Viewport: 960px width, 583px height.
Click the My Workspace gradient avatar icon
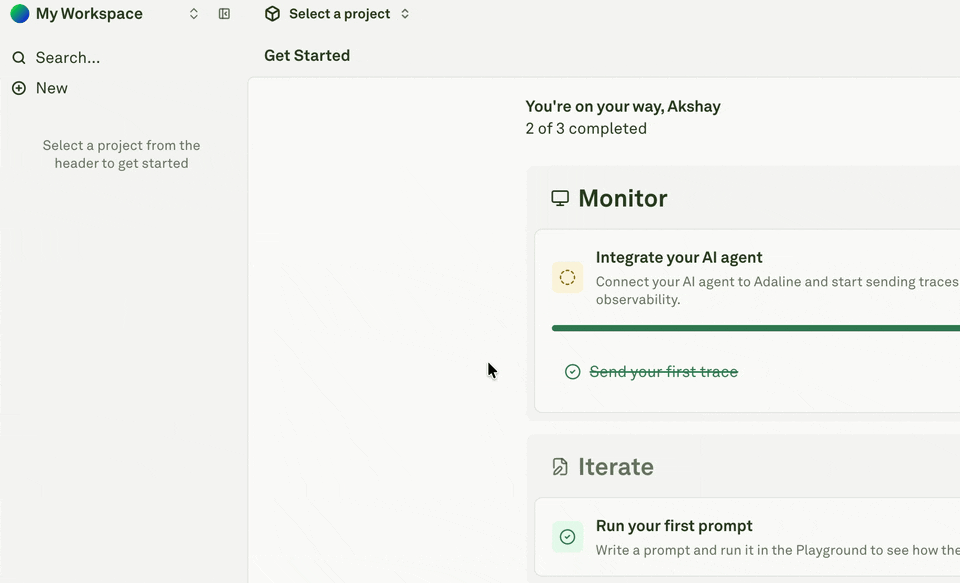(20, 13)
